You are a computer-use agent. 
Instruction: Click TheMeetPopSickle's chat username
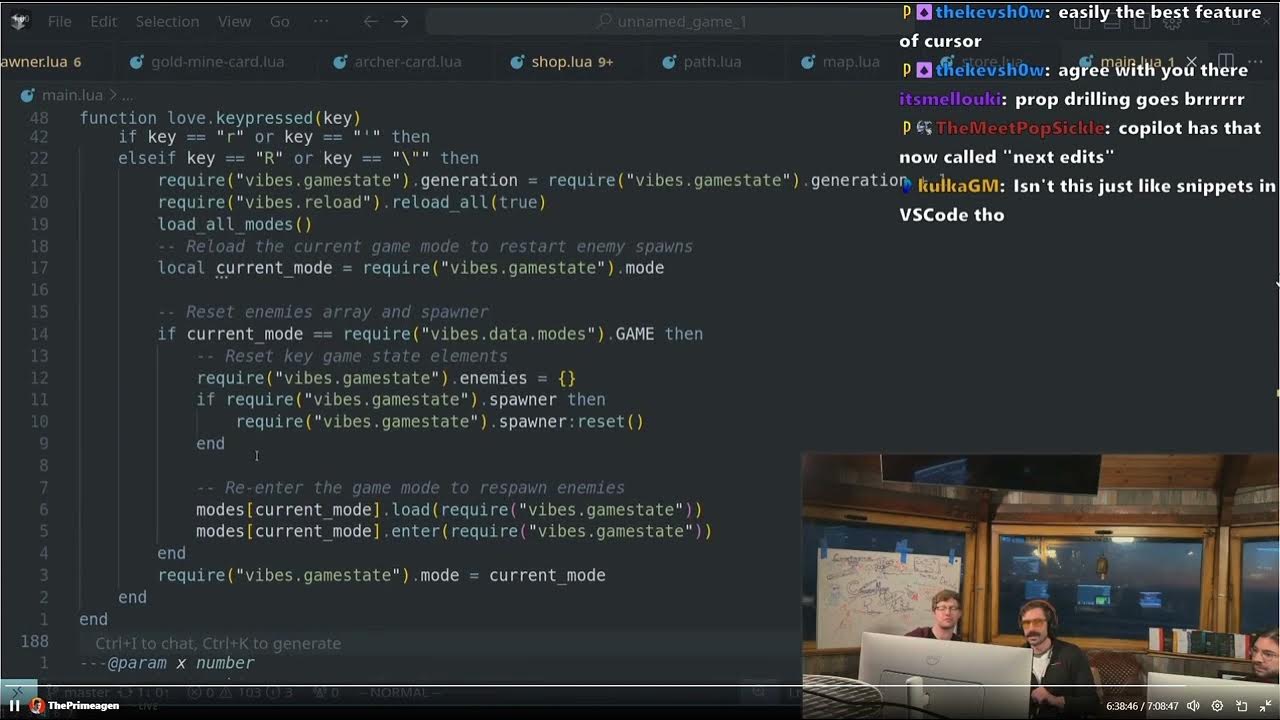coord(1021,128)
